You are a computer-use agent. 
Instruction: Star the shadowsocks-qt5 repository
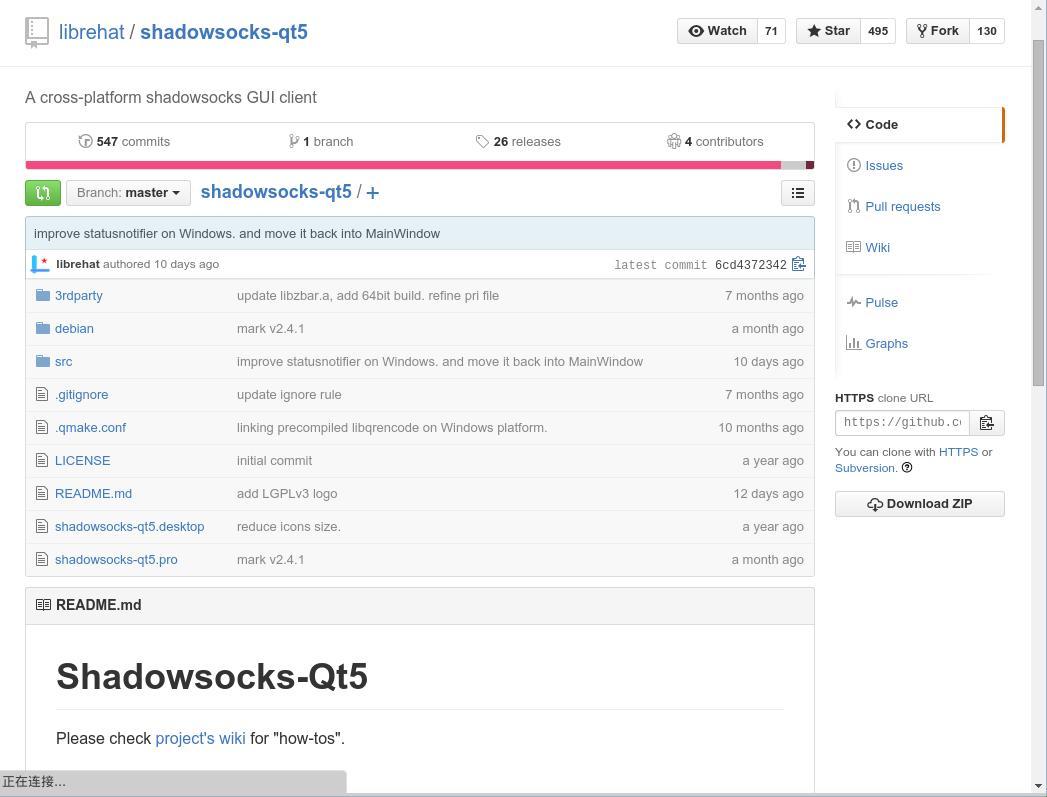pyautogui.click(x=828, y=31)
